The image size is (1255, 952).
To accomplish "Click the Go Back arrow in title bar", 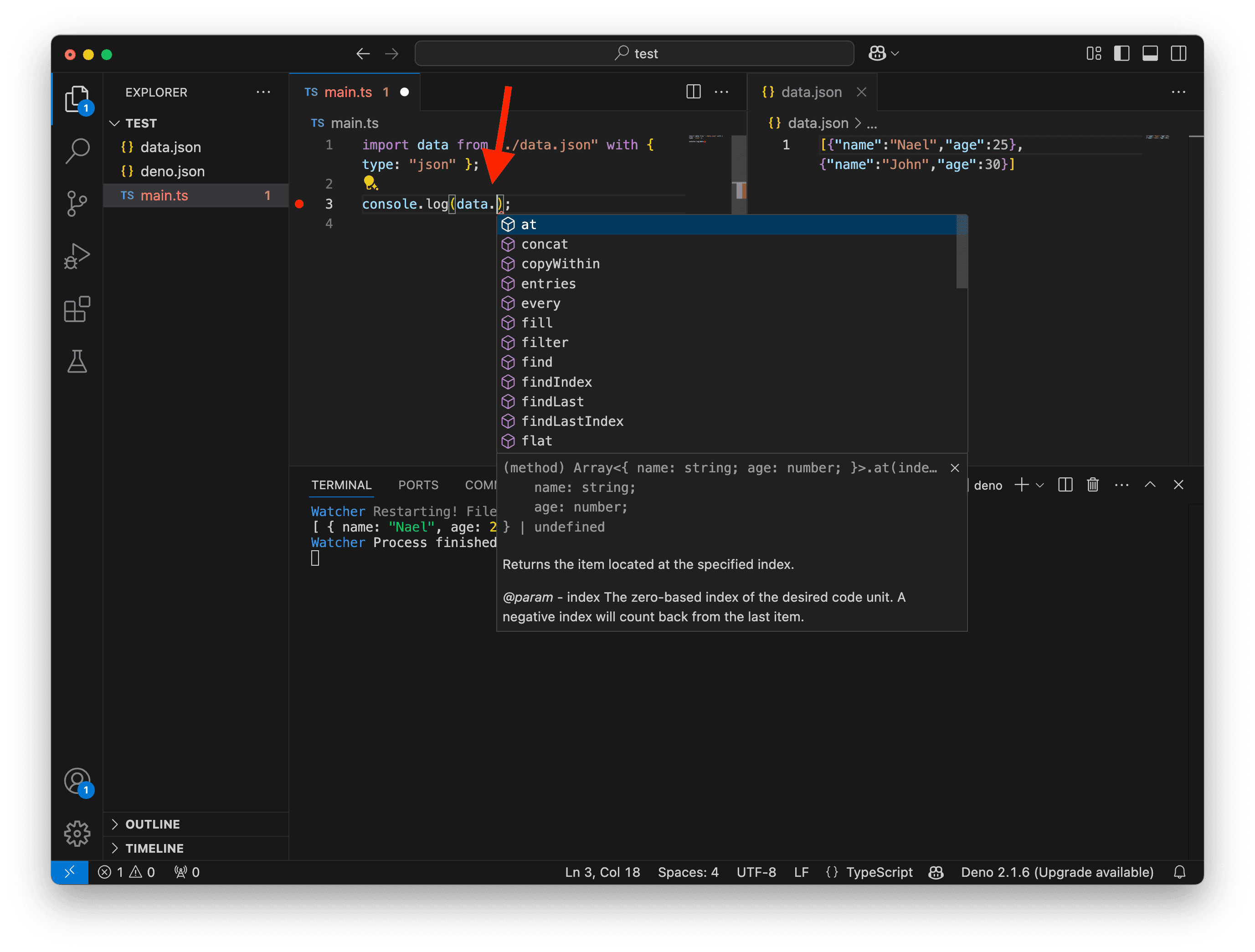I will (363, 54).
